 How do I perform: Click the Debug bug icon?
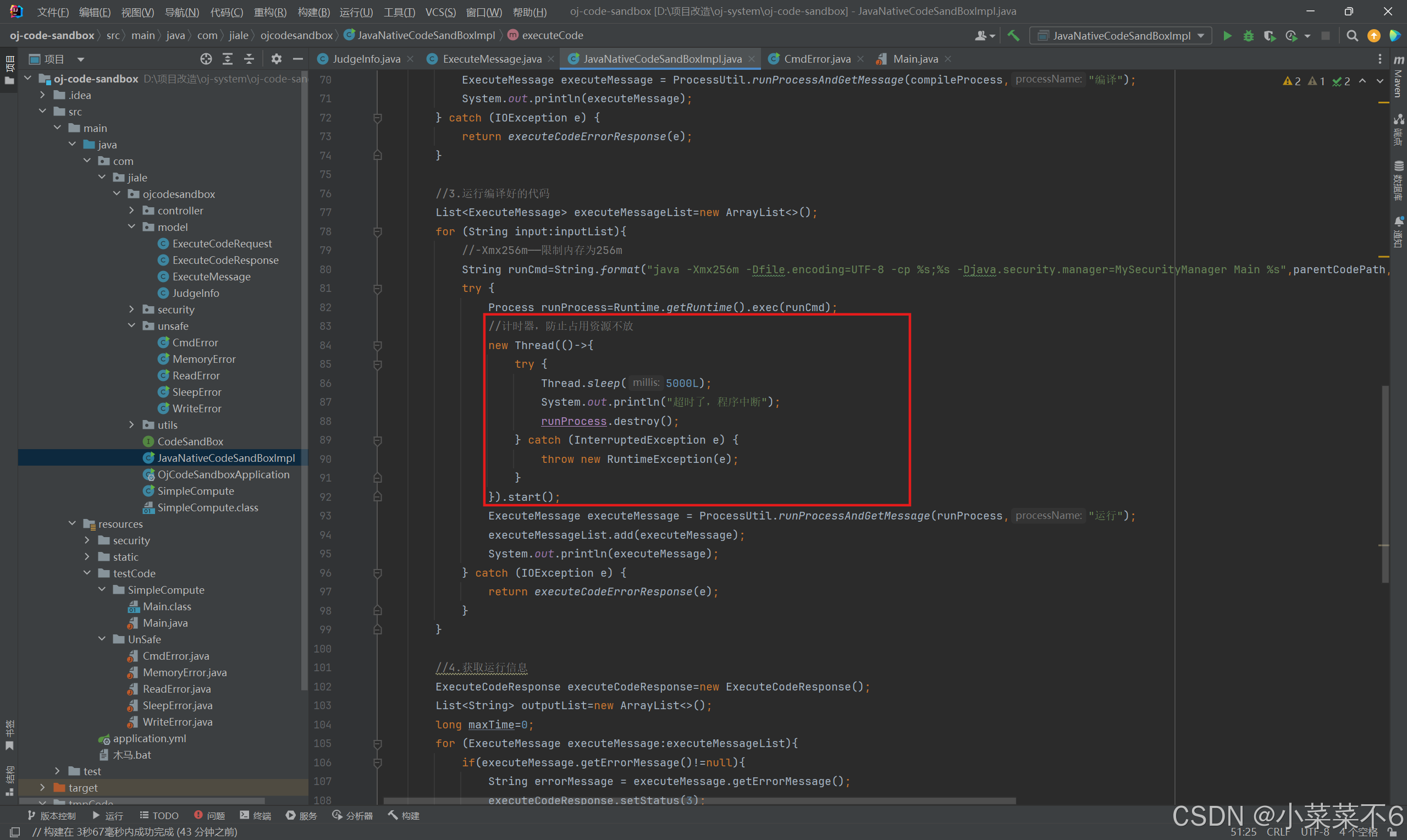(x=1249, y=36)
